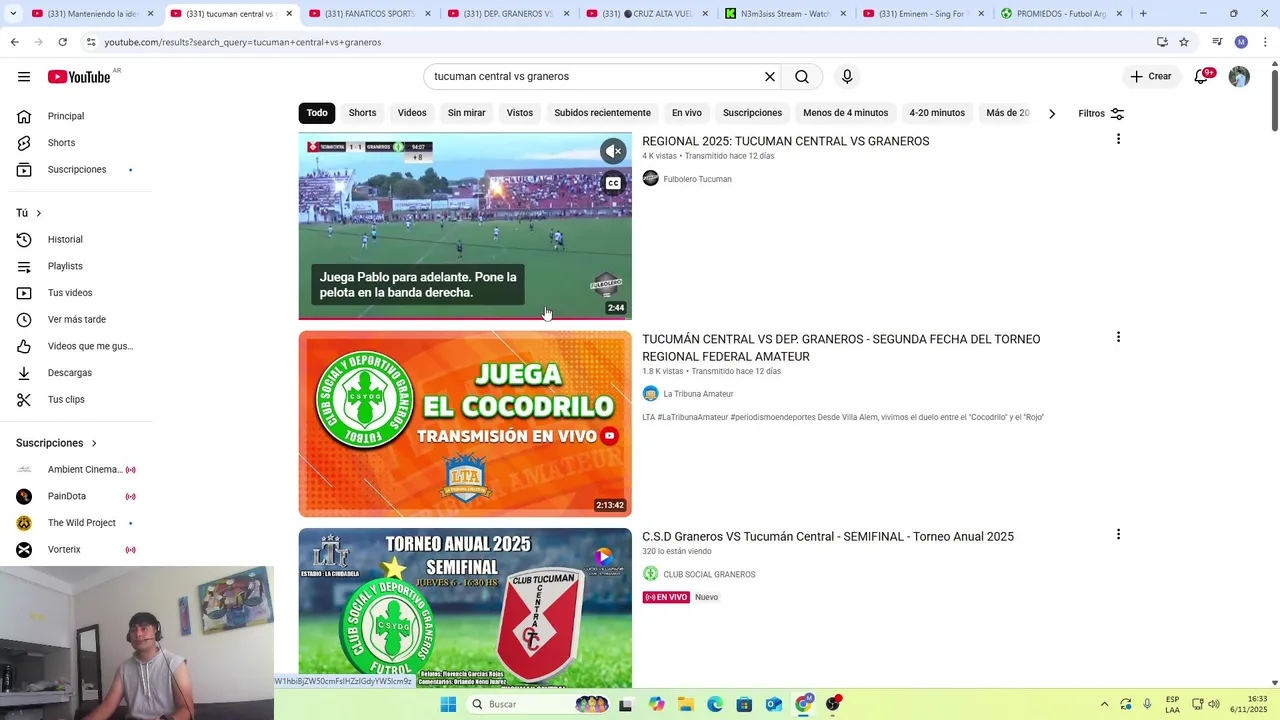The image size is (1280, 720).
Task: Select the Sin mirar filter chip
Action: coord(466,113)
